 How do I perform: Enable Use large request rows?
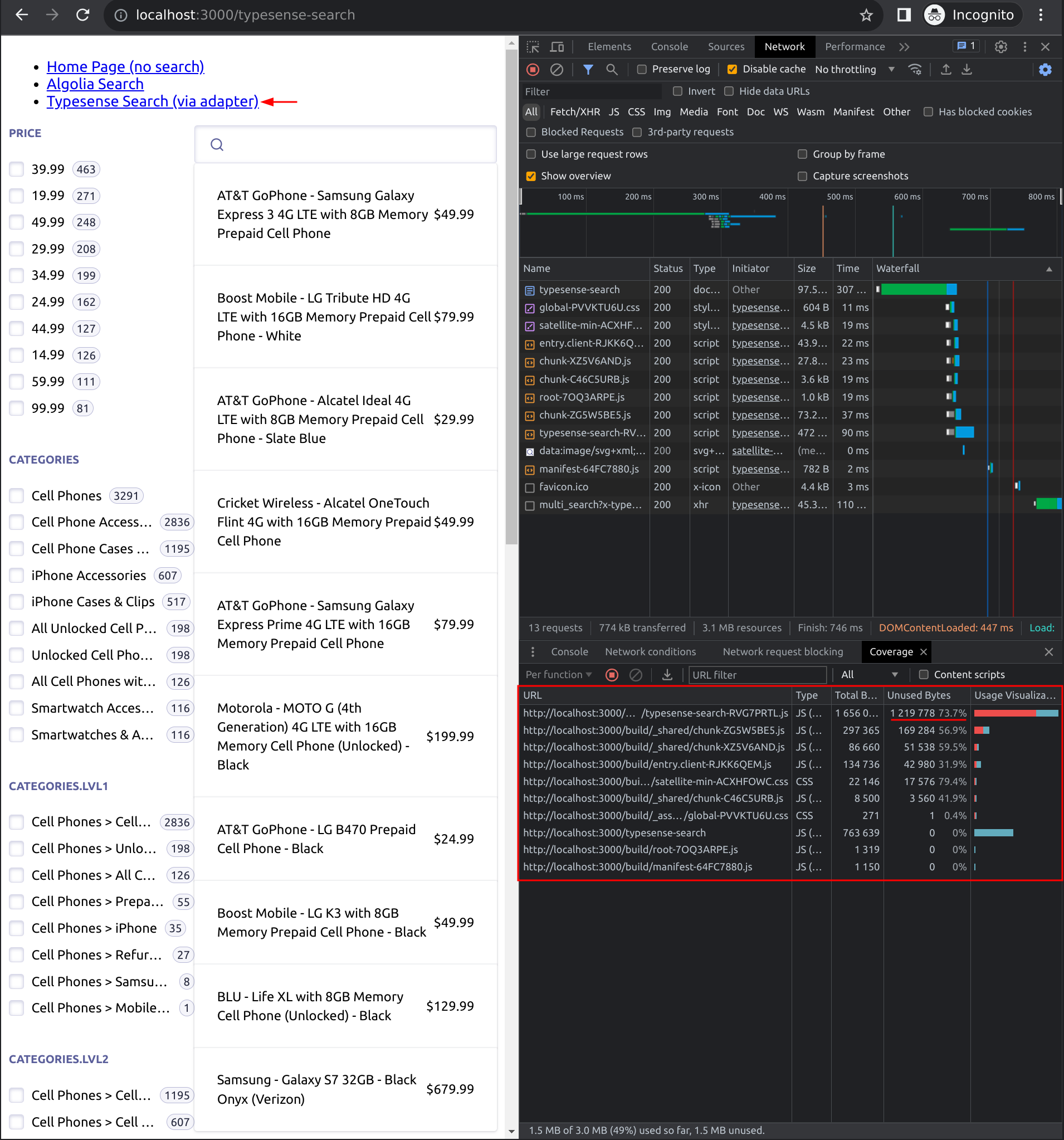pyautogui.click(x=531, y=154)
